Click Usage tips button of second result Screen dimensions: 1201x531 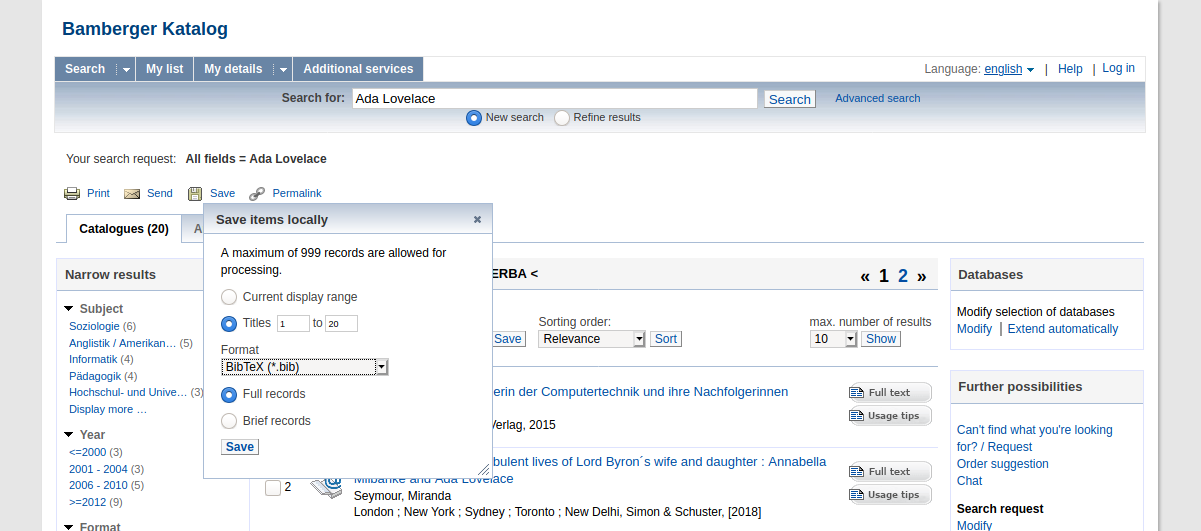(x=889, y=495)
